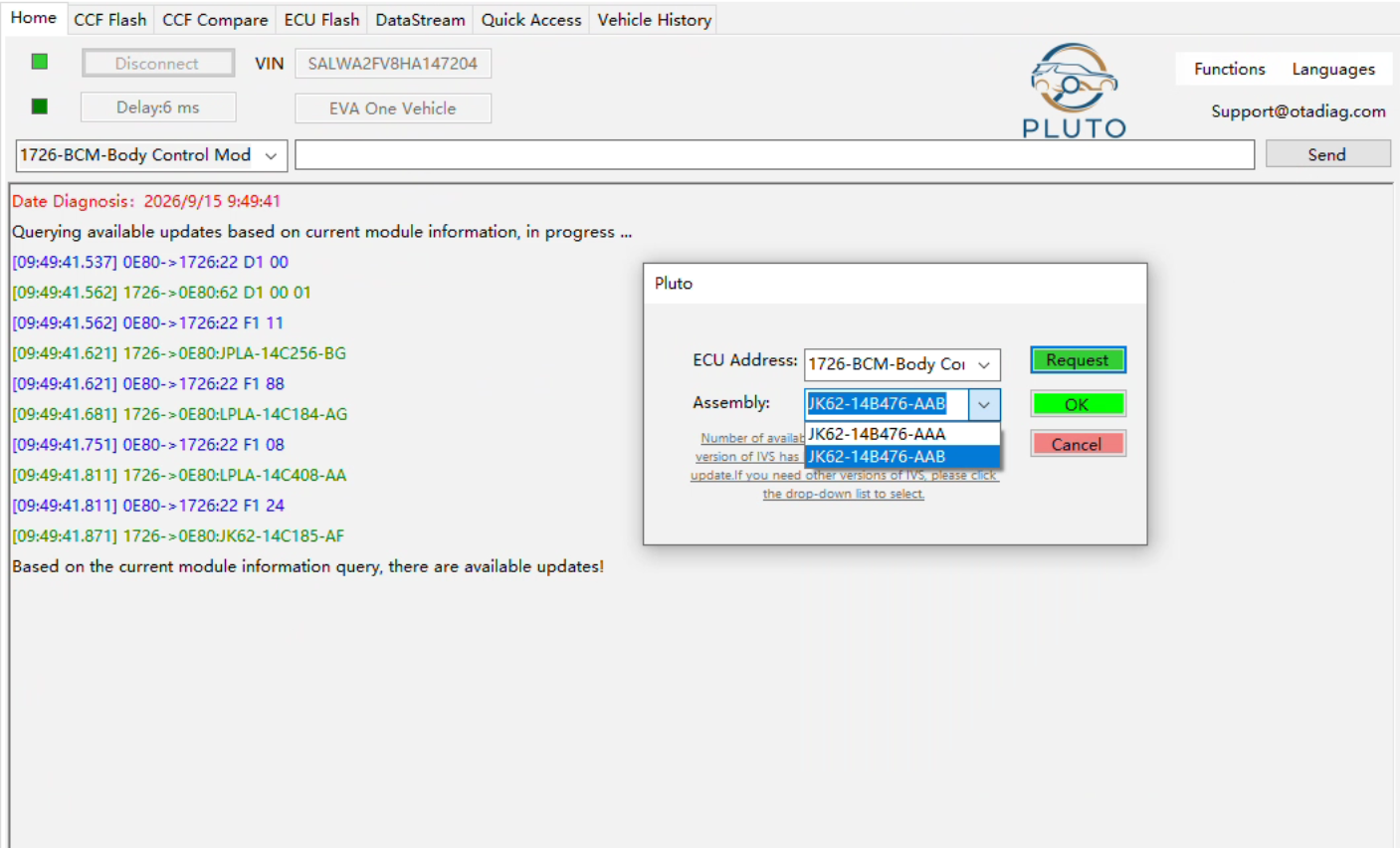Switch to the Home tab
Image resolution: width=1400 pixels, height=848 pixels.
pos(34,18)
